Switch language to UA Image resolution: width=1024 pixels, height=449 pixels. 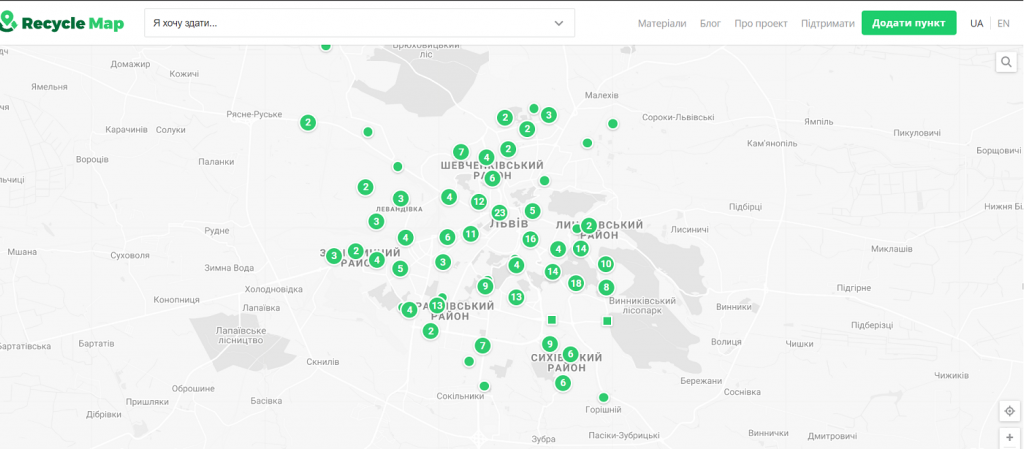(976, 23)
